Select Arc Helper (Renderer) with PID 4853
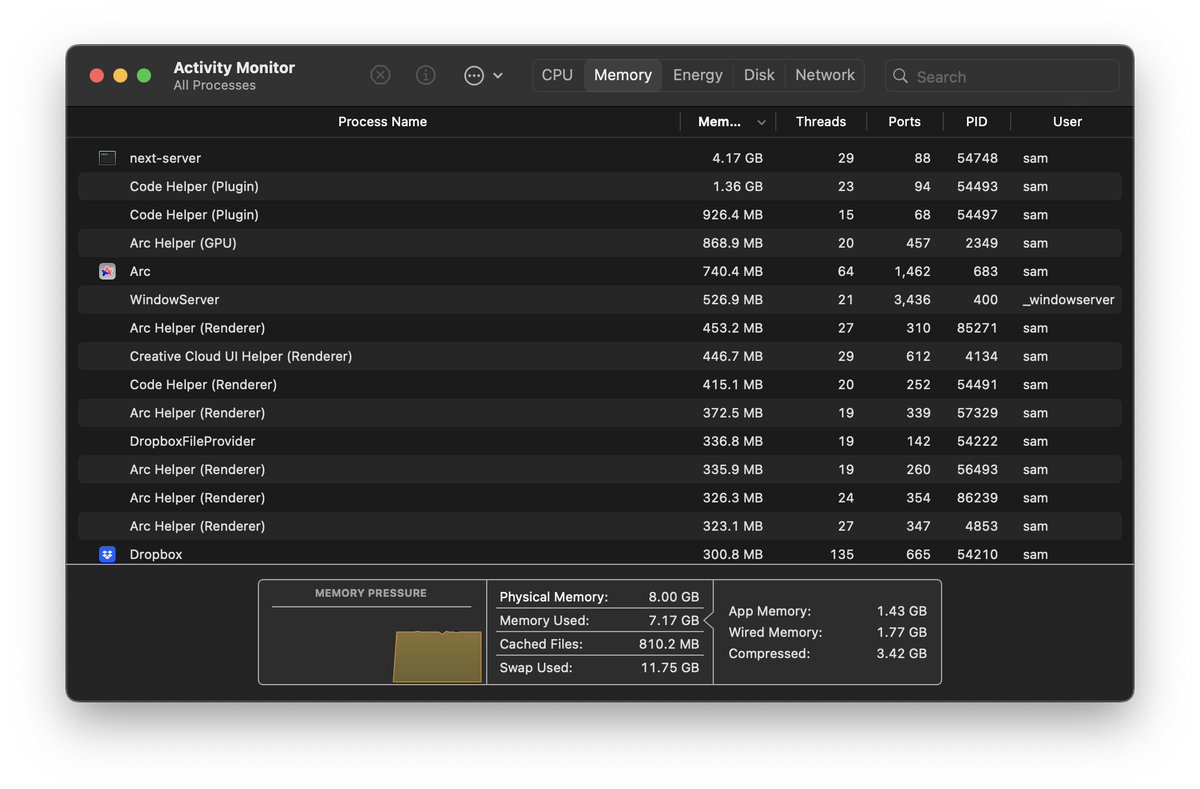 click(x=600, y=526)
